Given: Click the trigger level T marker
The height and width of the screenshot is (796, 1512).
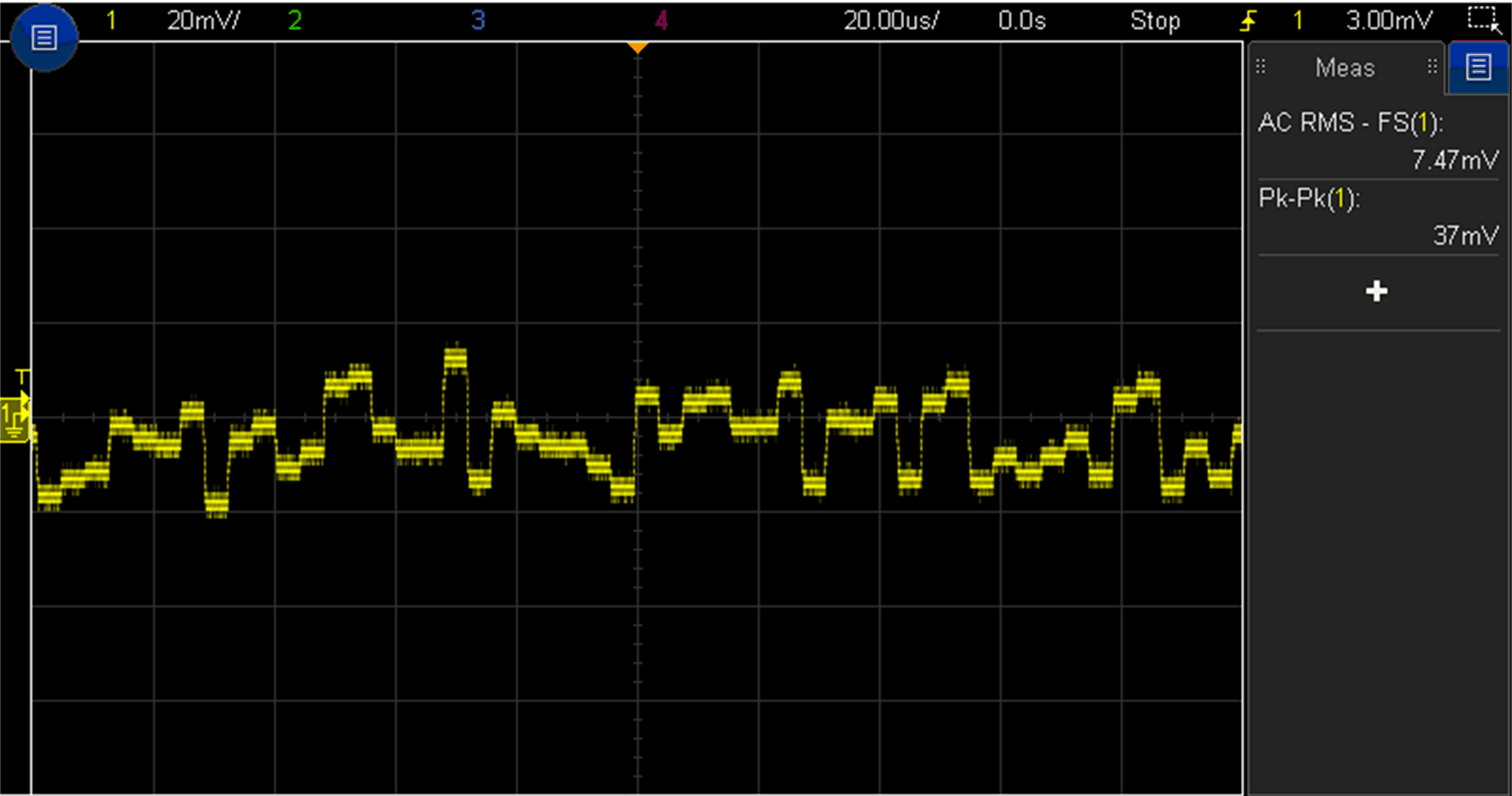Looking at the screenshot, I should tap(22, 377).
